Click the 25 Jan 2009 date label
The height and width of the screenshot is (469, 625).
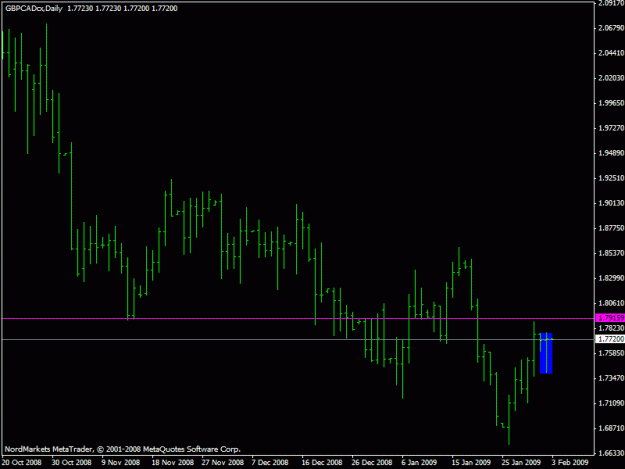[x=521, y=463]
